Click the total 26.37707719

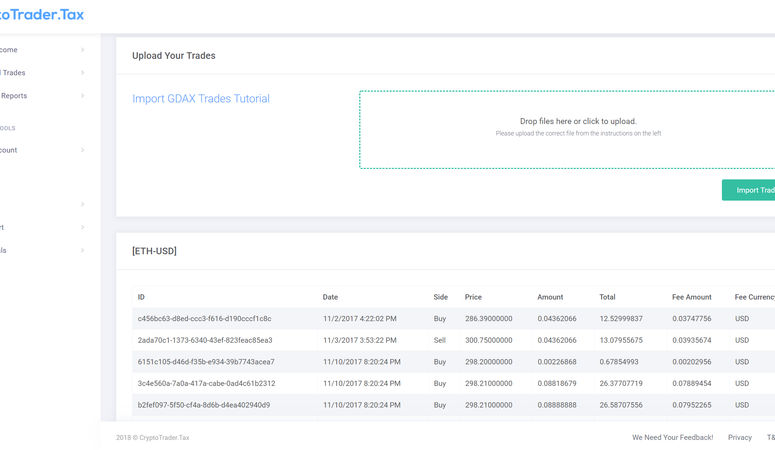621,383
